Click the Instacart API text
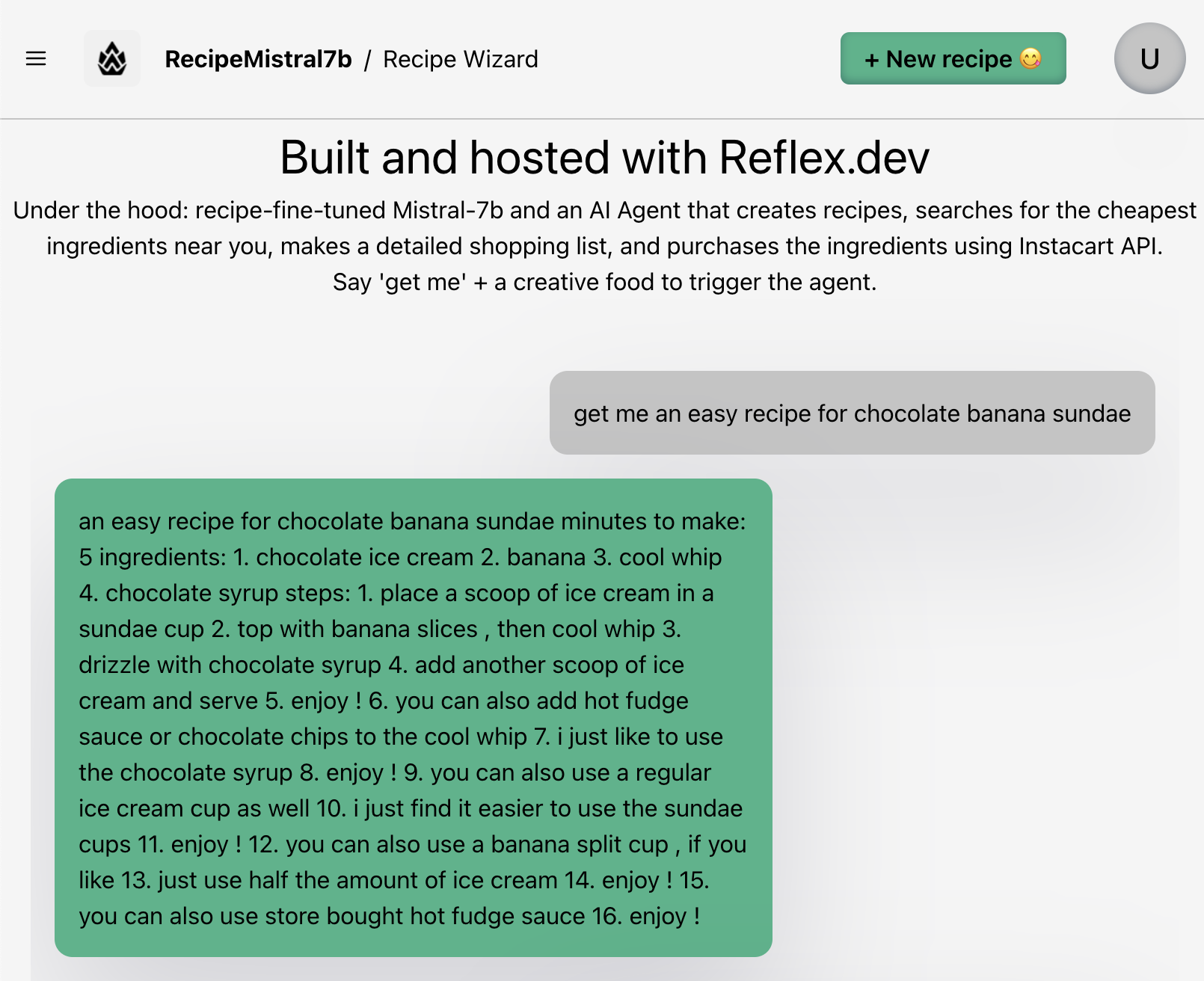 pyautogui.click(x=1090, y=246)
